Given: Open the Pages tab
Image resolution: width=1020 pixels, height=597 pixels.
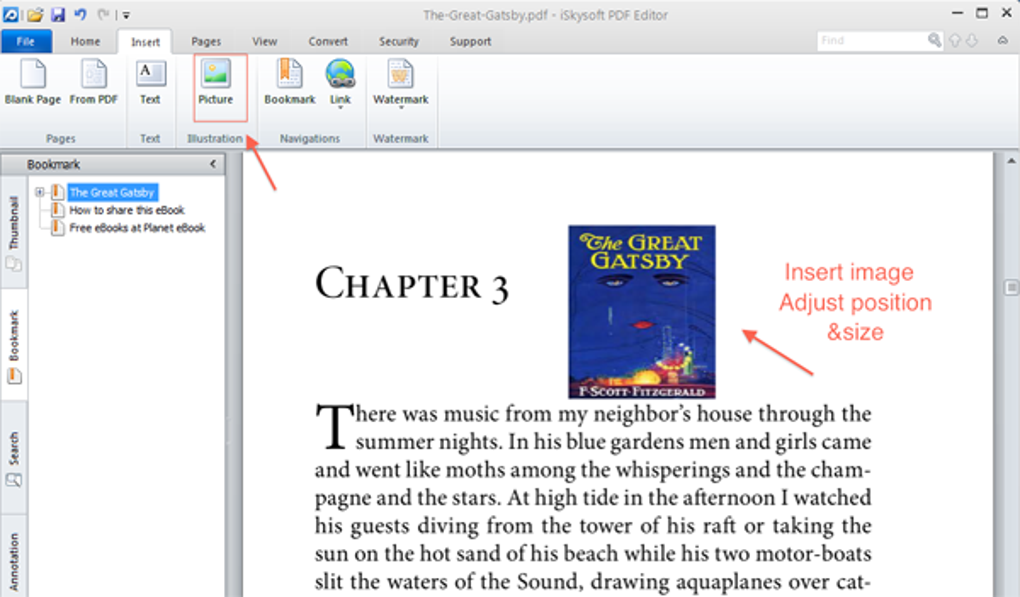Looking at the screenshot, I should (206, 41).
